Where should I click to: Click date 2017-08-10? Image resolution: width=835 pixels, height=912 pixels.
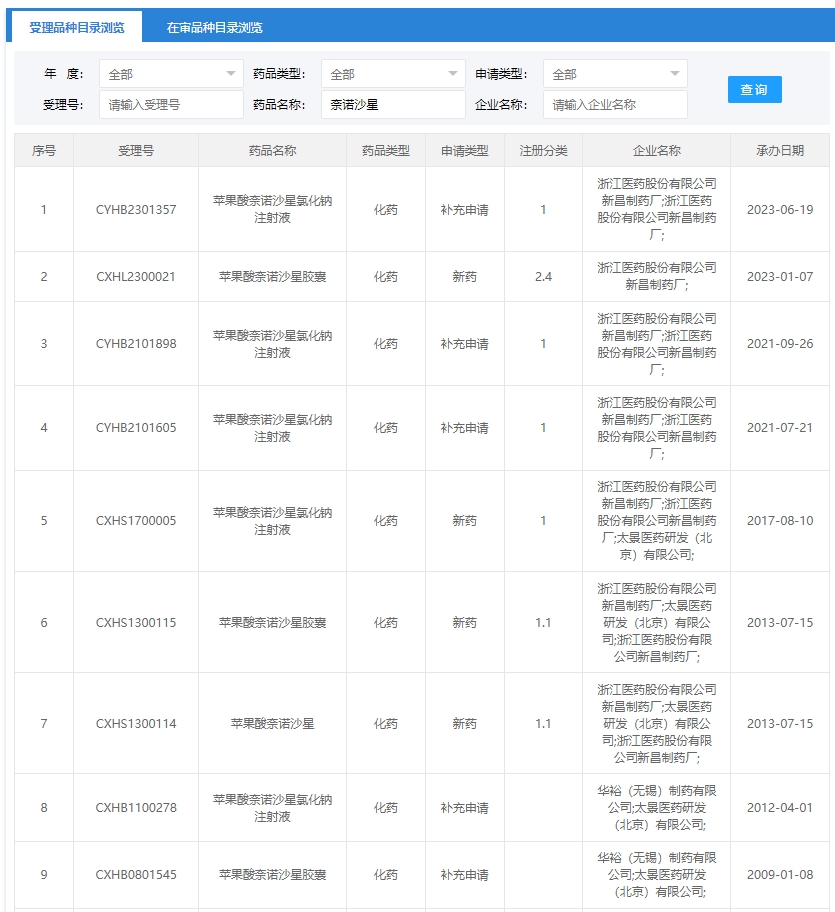click(x=780, y=521)
